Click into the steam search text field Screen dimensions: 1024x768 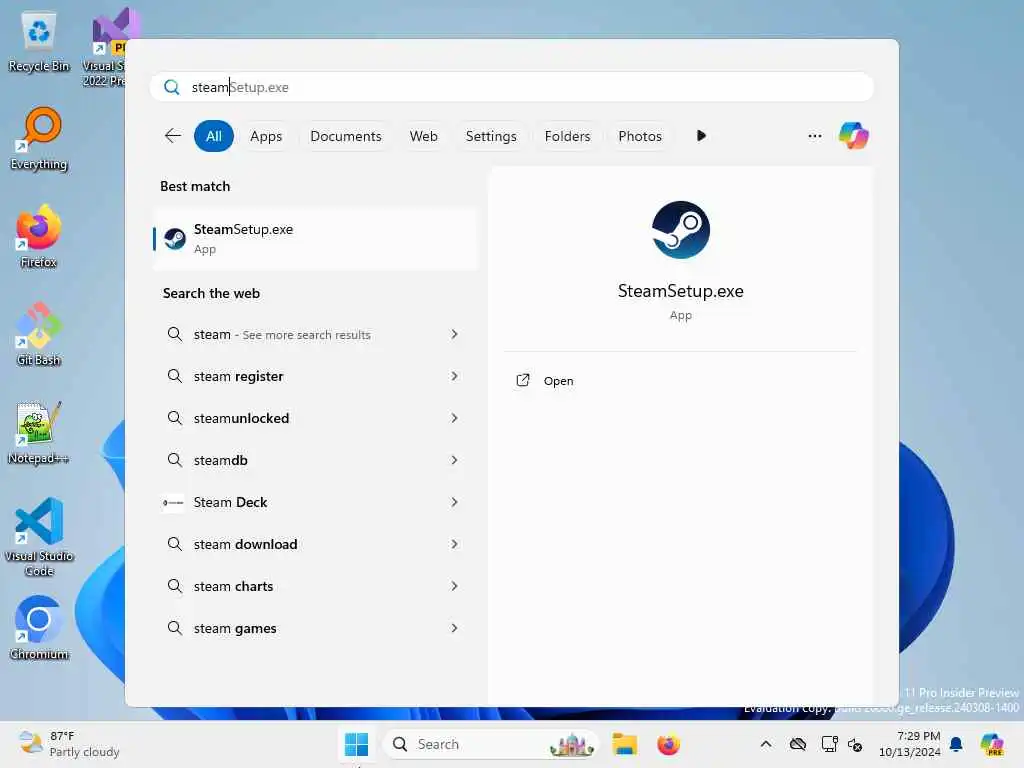pos(512,87)
